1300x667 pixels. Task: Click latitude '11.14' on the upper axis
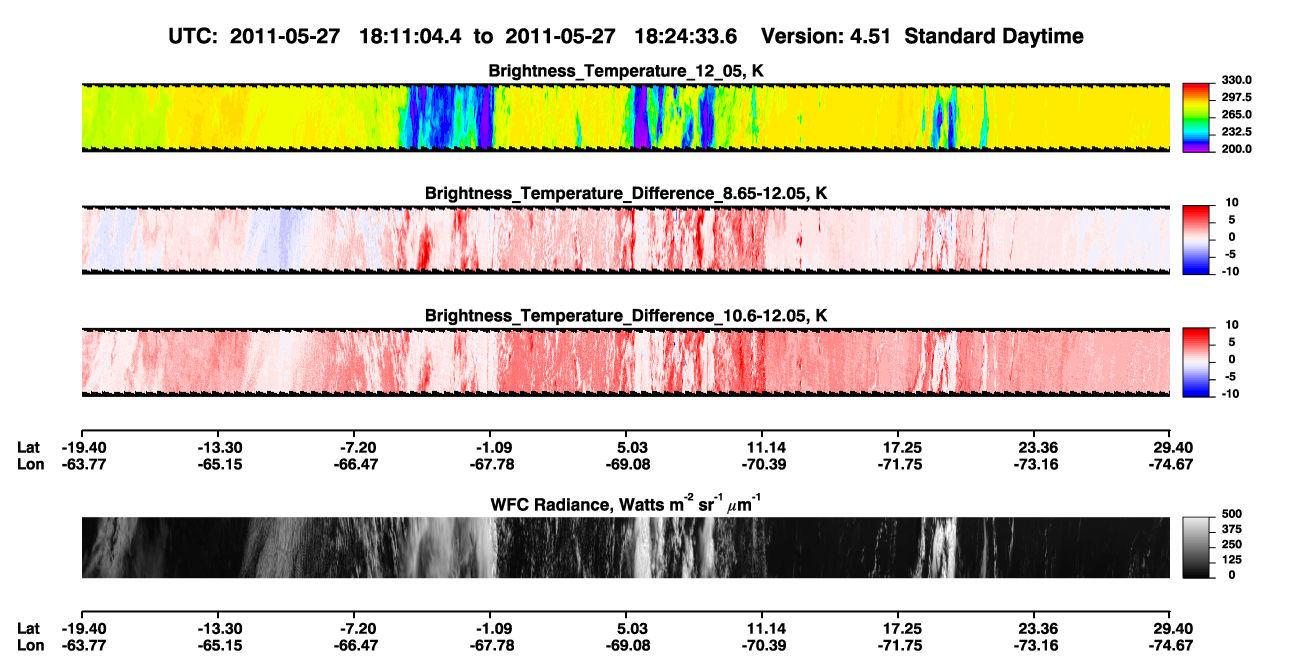(x=765, y=448)
